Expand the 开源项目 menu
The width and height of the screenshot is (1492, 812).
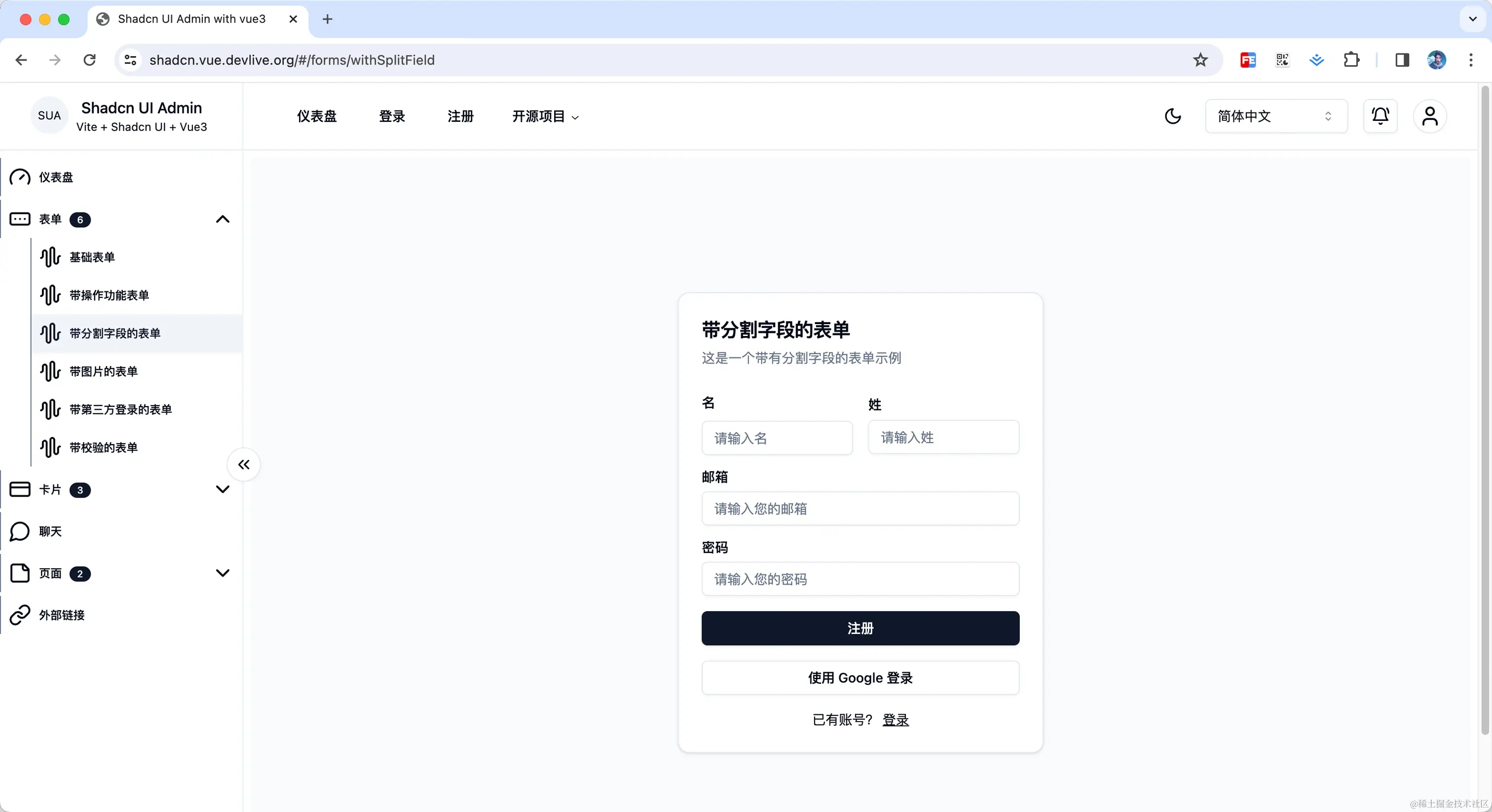pos(544,116)
